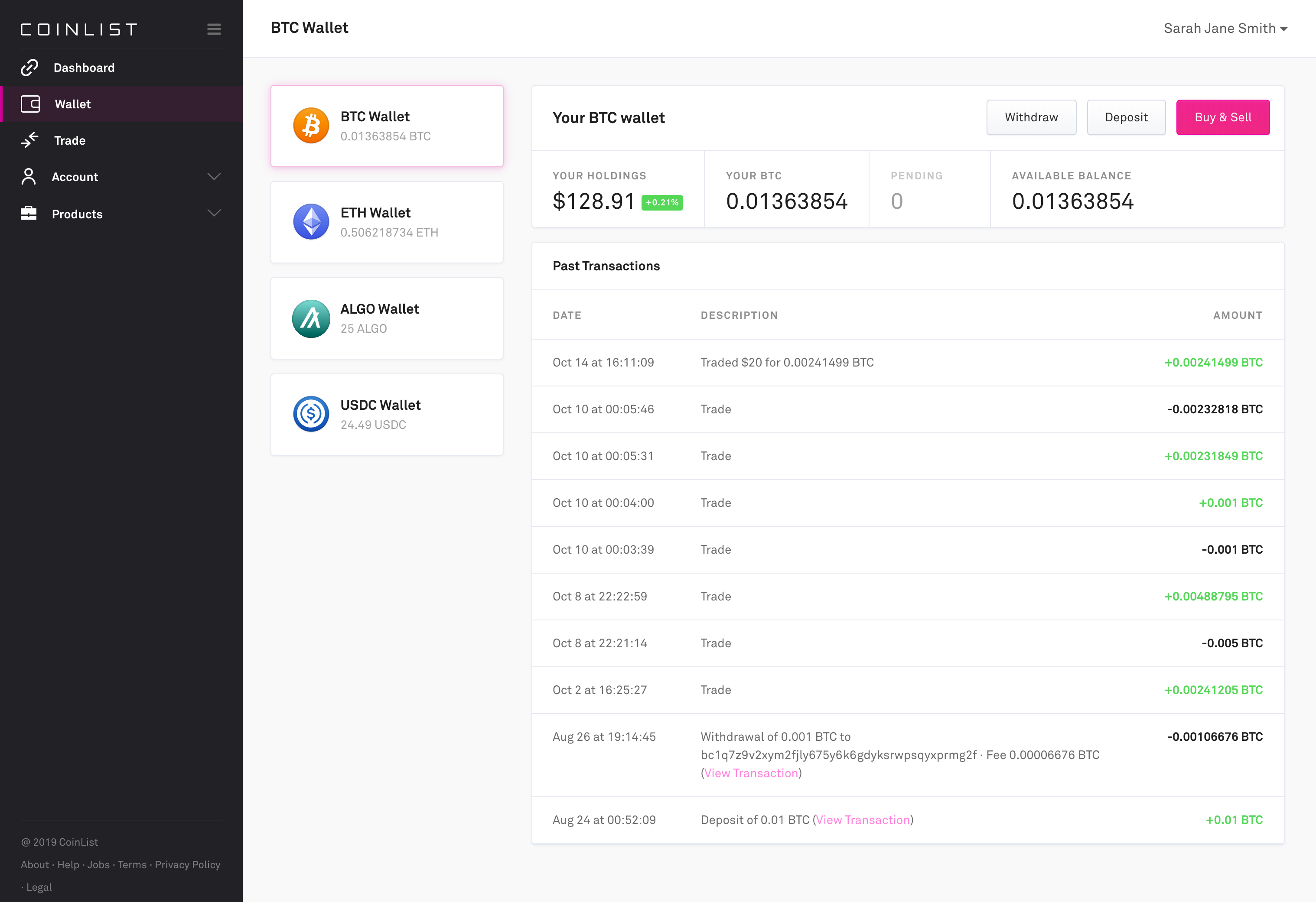The image size is (1316, 902).
Task: Click the Buy & Sell button
Action: tap(1222, 117)
